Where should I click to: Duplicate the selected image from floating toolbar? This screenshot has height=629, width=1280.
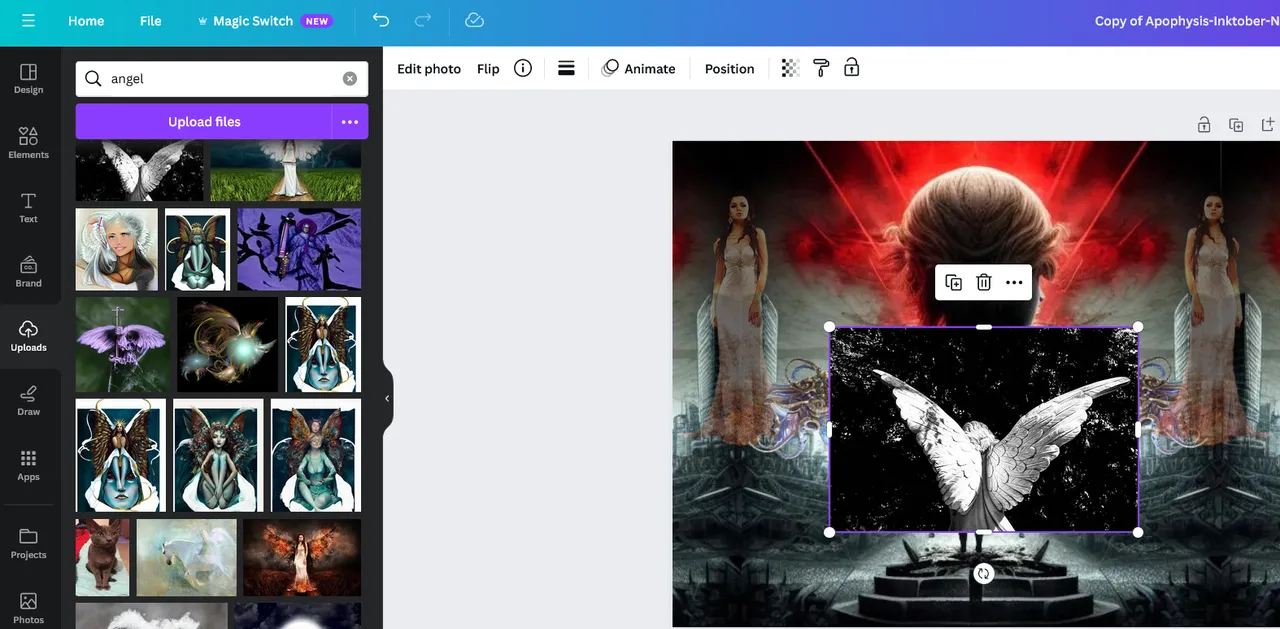click(x=954, y=283)
